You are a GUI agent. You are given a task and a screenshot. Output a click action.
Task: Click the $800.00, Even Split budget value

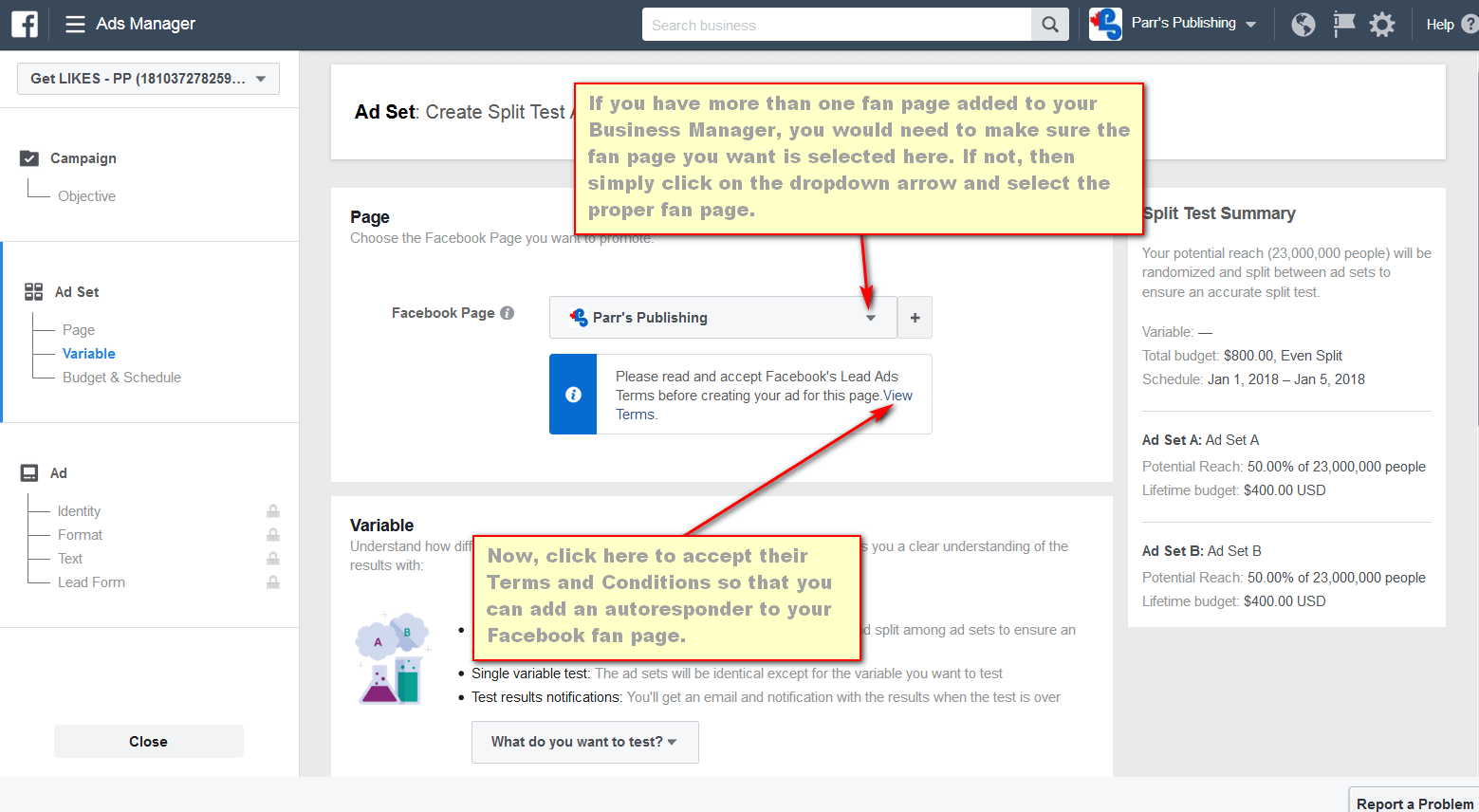coord(1283,356)
